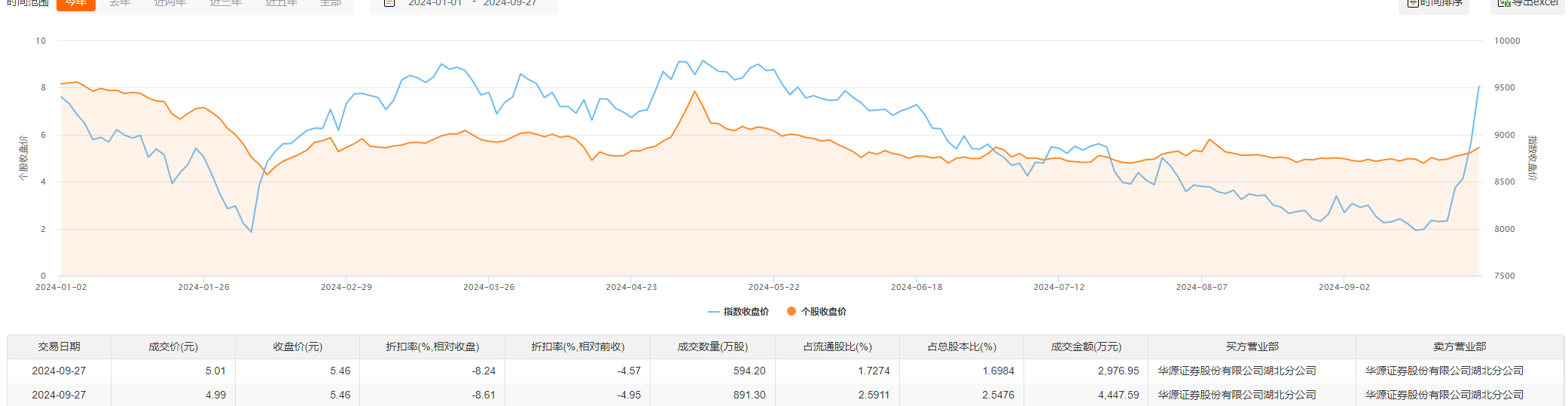Select the 今年 time range
The width and height of the screenshot is (1568, 406).
coord(75,3)
